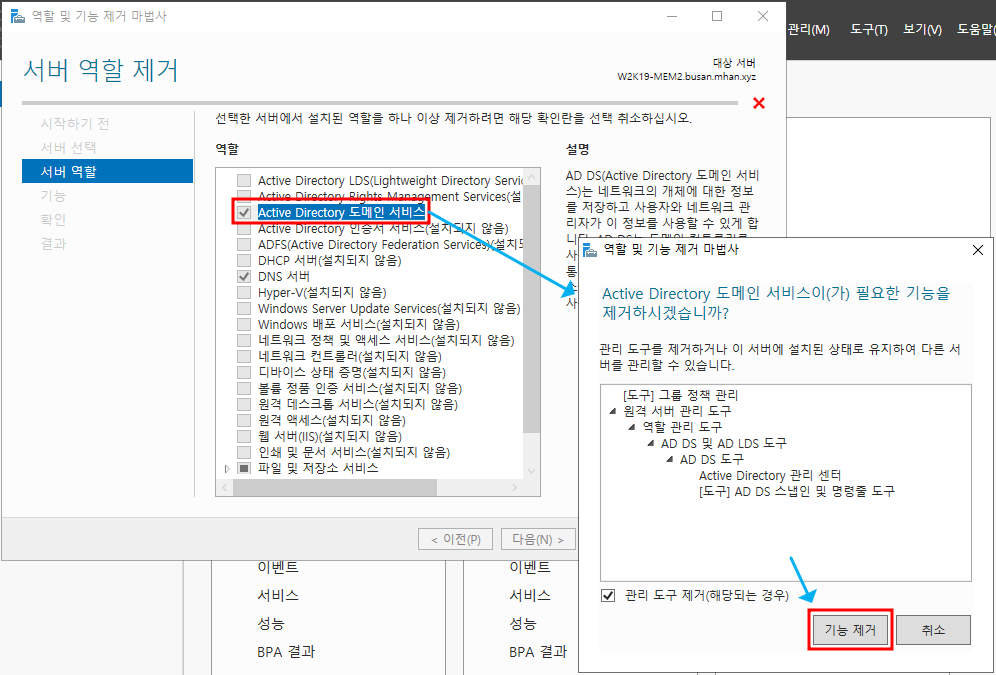
Task: Uncheck DNS 서버 checkbox
Action: pyautogui.click(x=244, y=276)
